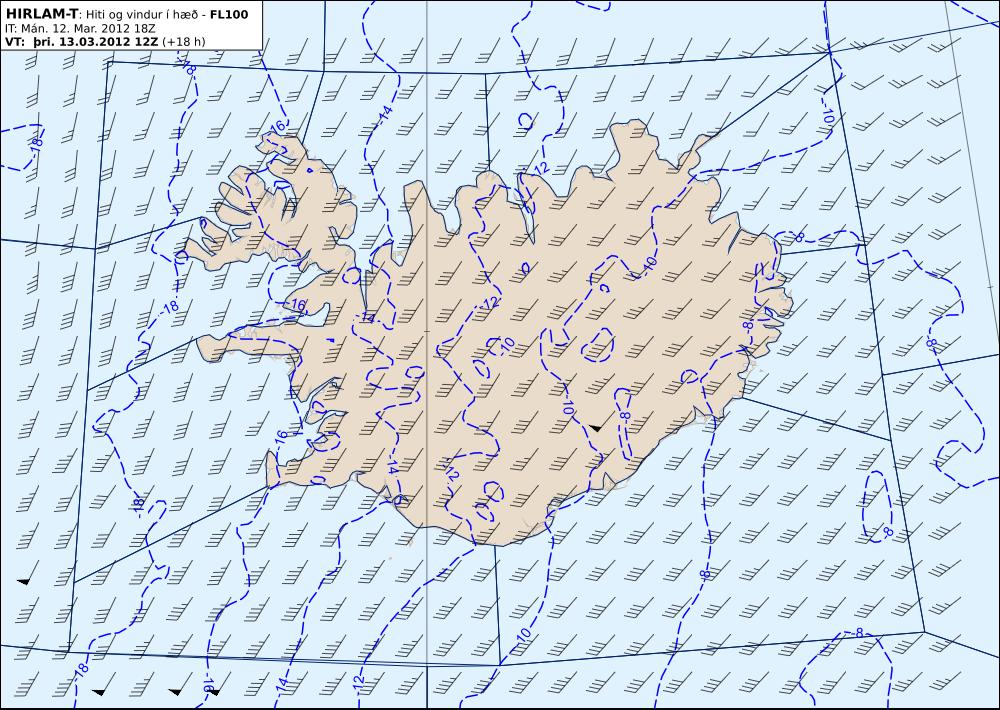Click the 'Hiti og vindur í hæð' text
The width and height of the screenshot is (1000, 710).
point(142,14)
